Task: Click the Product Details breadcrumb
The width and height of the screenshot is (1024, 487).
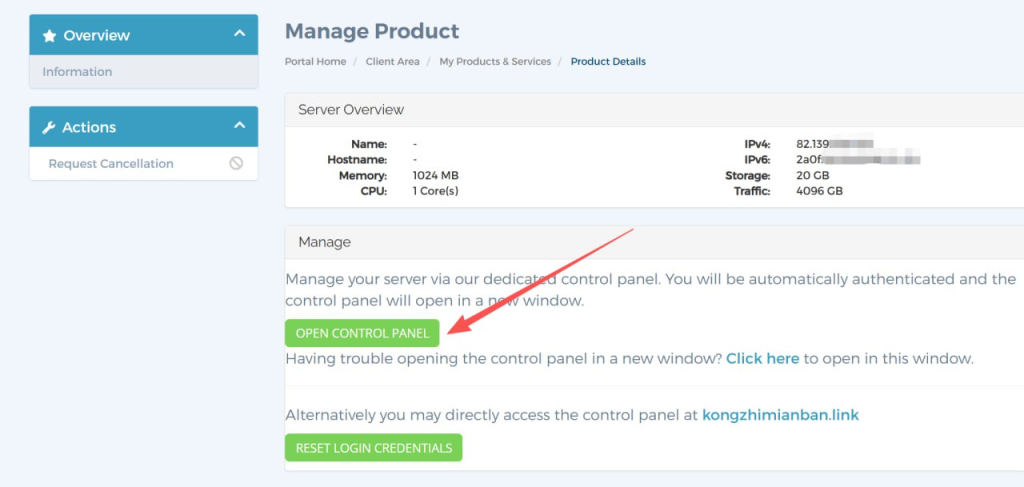Action: [608, 62]
